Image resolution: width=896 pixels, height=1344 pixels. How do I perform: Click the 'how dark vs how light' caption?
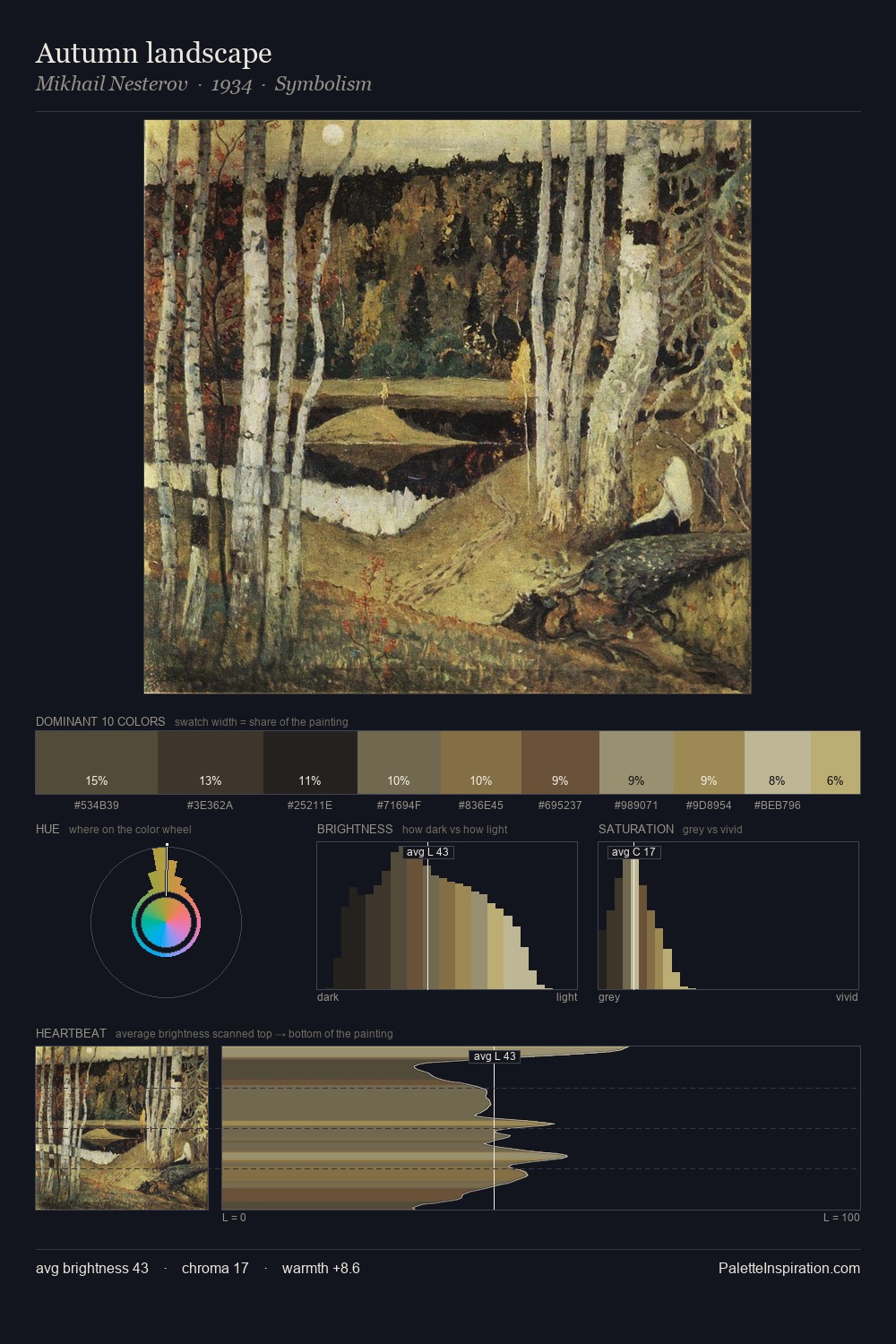pyautogui.click(x=455, y=830)
